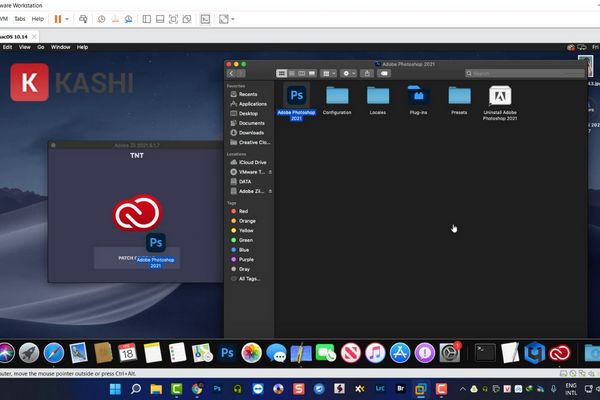Select the Purple tag
Image resolution: width=600 pixels, height=400 pixels.
(x=246, y=260)
